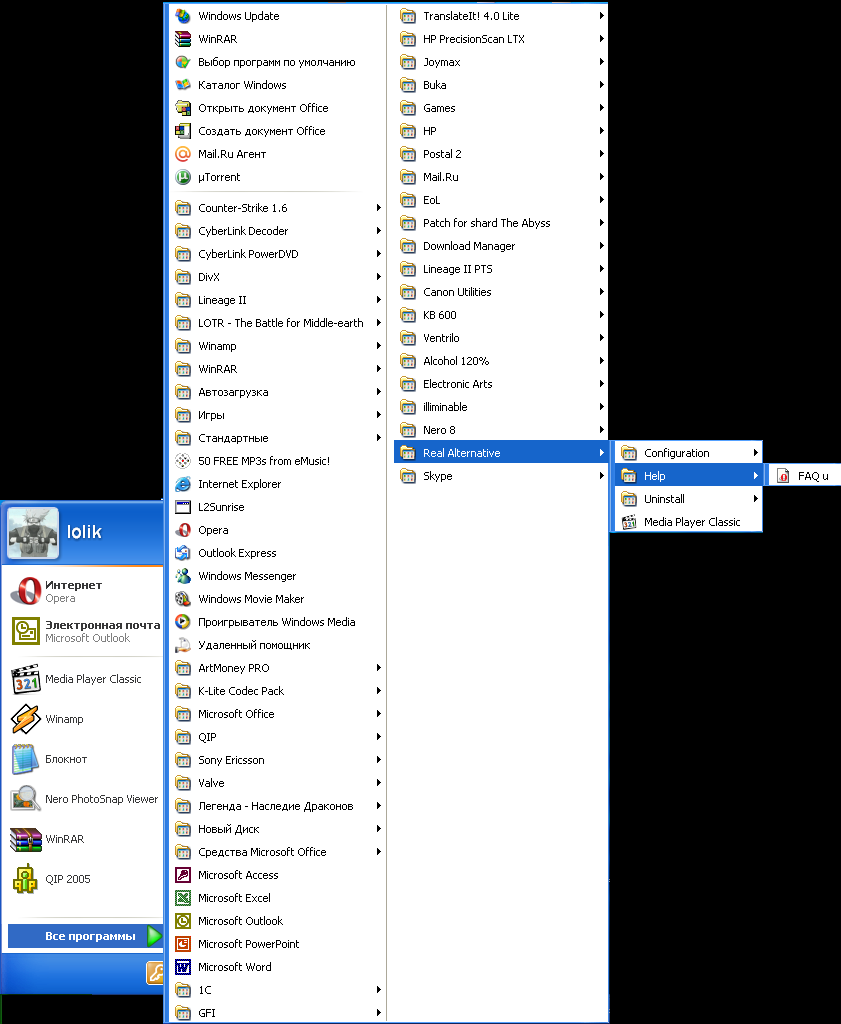Expand the Counter-Strike 1.6 submenu arrow

coord(379,208)
